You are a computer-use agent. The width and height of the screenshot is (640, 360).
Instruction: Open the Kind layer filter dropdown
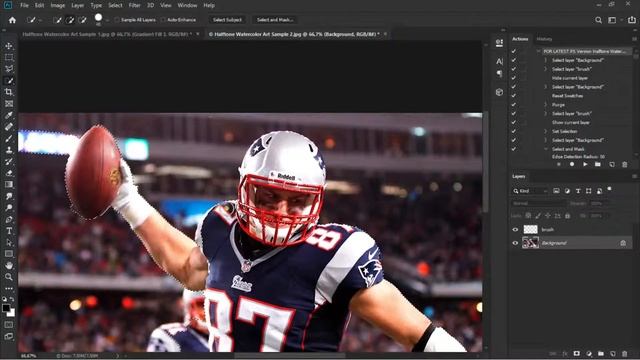[x=530, y=191]
